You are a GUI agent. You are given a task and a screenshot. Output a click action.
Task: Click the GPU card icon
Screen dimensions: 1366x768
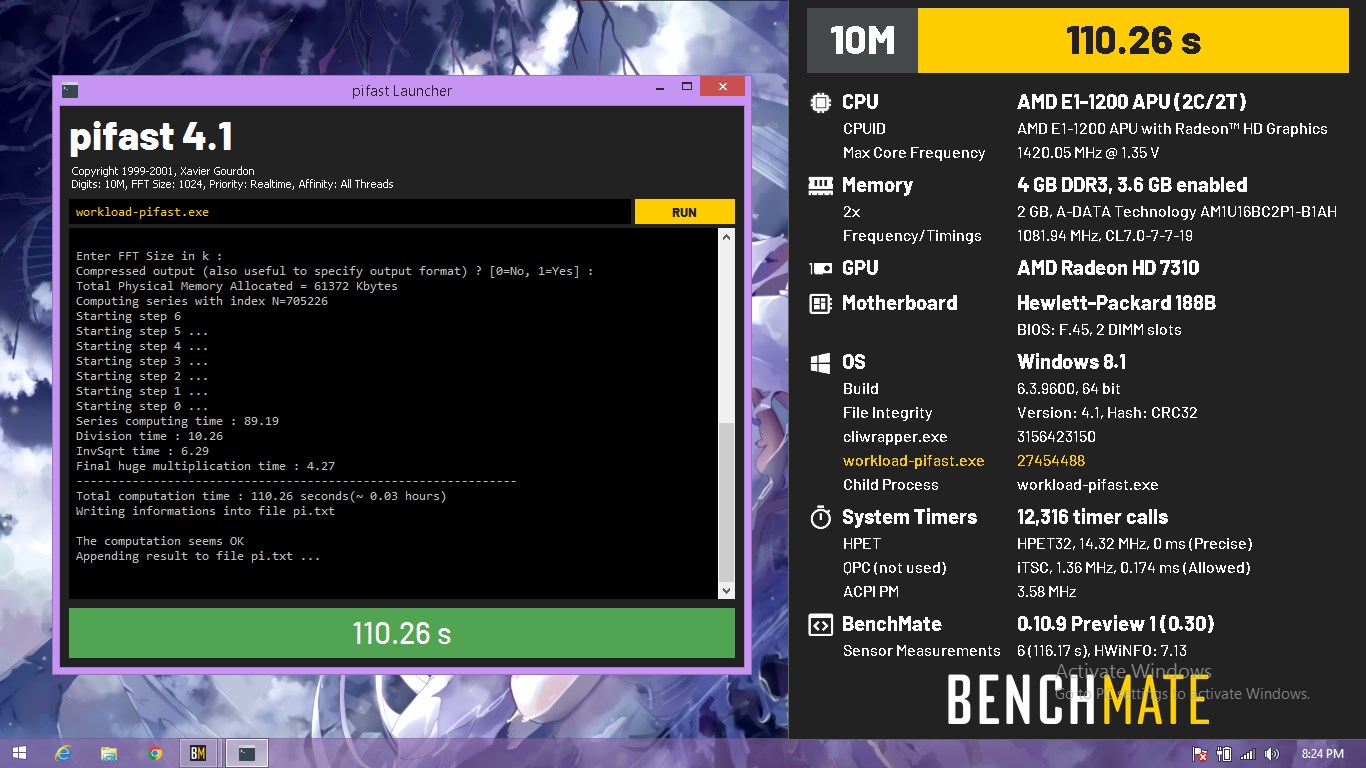point(820,268)
